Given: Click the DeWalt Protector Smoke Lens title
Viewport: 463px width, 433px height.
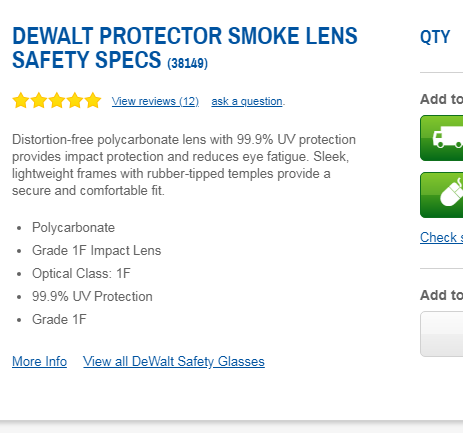Looking at the screenshot, I should click(185, 48).
